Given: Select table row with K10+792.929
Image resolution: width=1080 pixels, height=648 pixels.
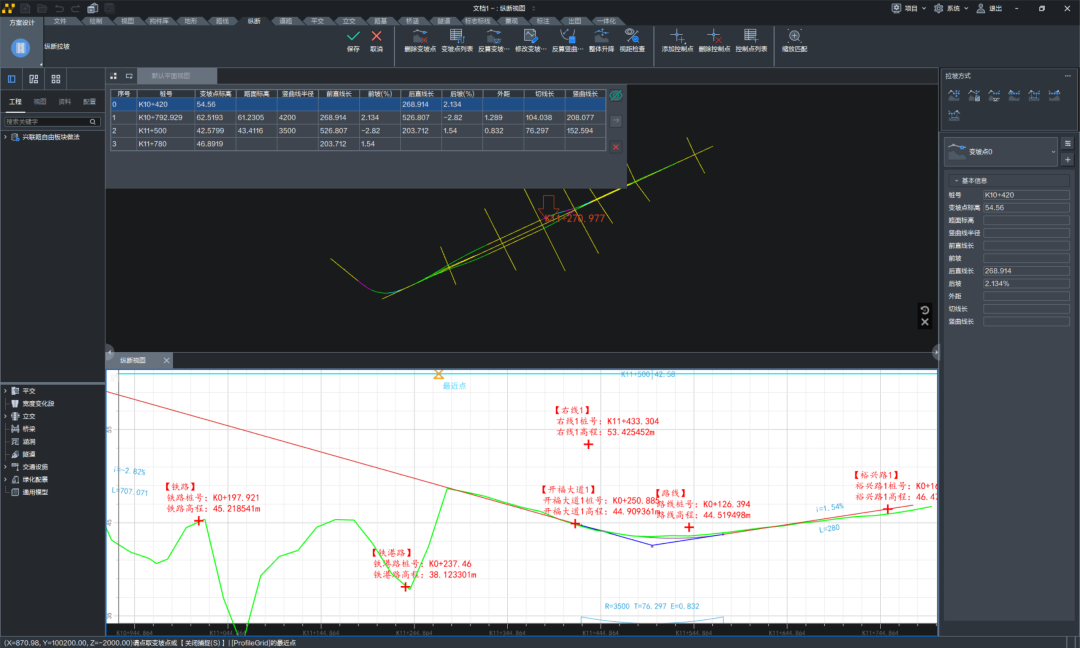Looking at the screenshot, I should tap(357, 118).
